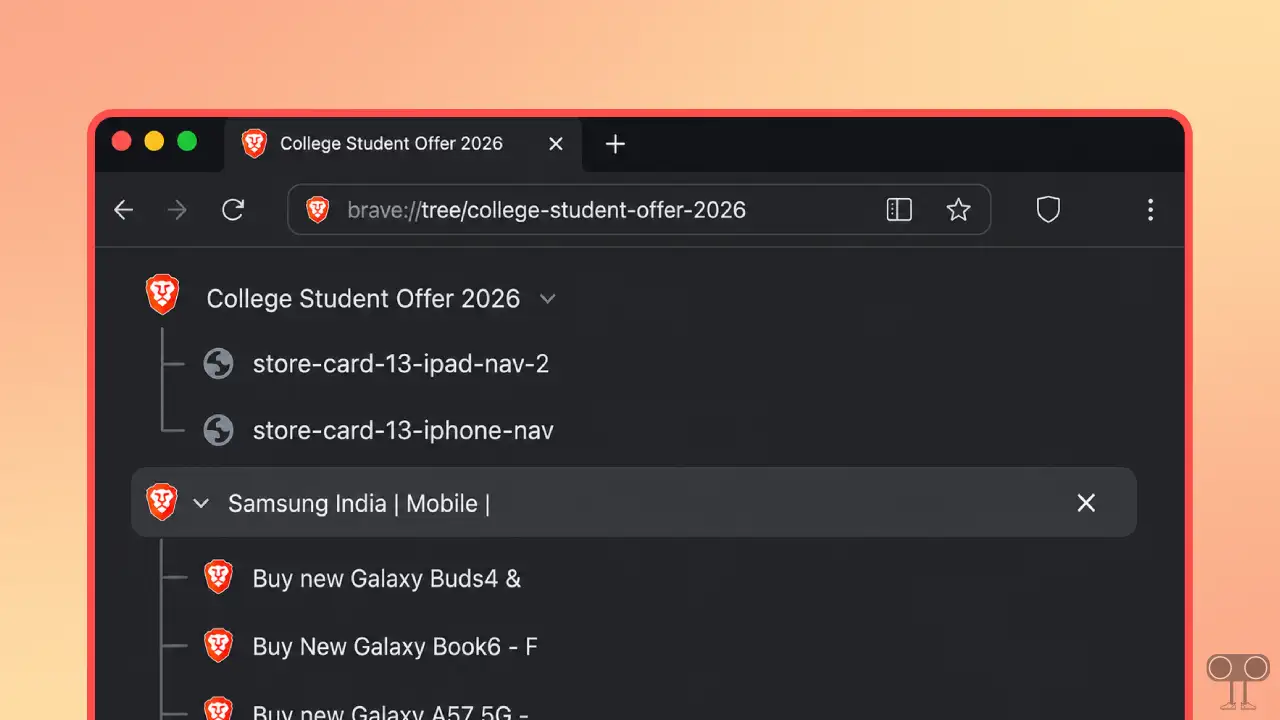Viewport: 1280px width, 720px height.
Task: Click Brave icon beside Galaxy Book6 entry
Action: point(218,645)
